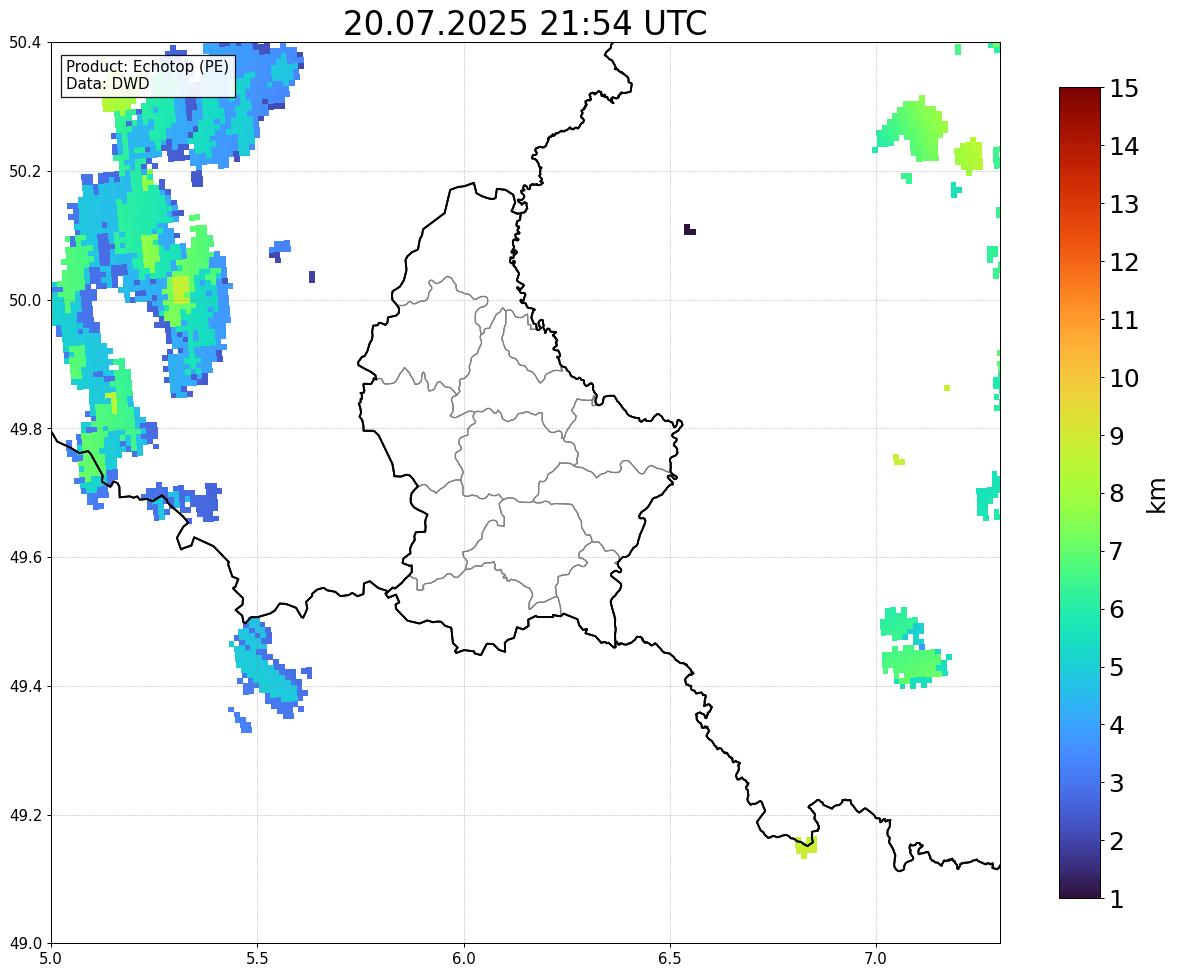Image resolution: width=1178 pixels, height=976 pixels.
Task: Click colorbar tick label '4'
Action: pos(1117,725)
